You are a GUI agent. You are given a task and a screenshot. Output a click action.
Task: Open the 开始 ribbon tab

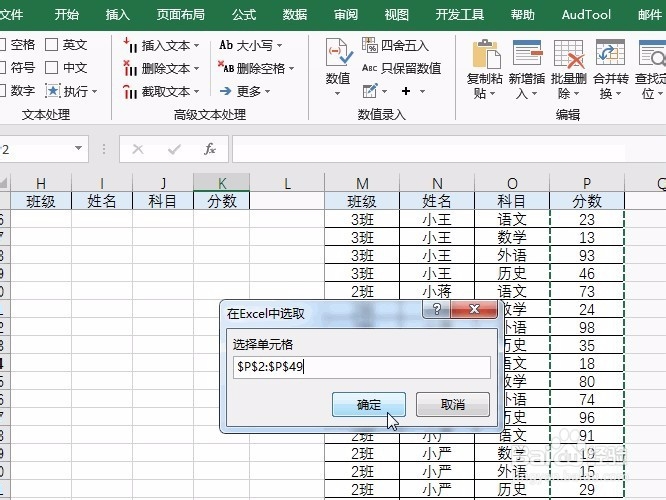tap(67, 15)
